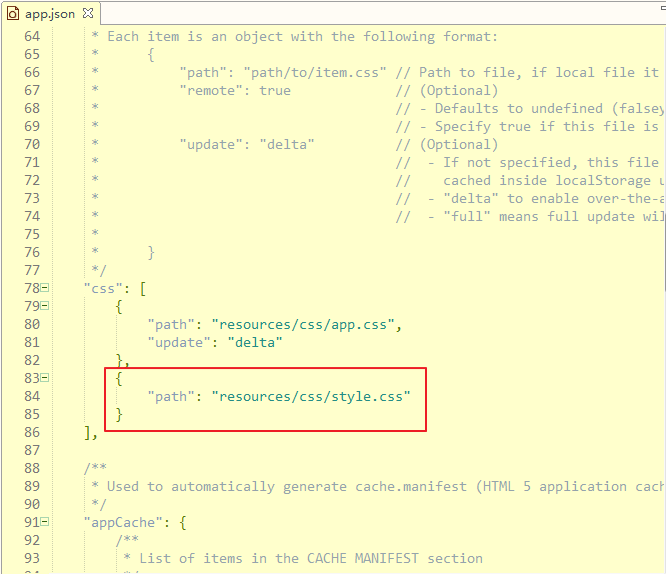Image resolution: width=666 pixels, height=574 pixels.
Task: Click line number 64 in gutter
Action: click(x=32, y=37)
